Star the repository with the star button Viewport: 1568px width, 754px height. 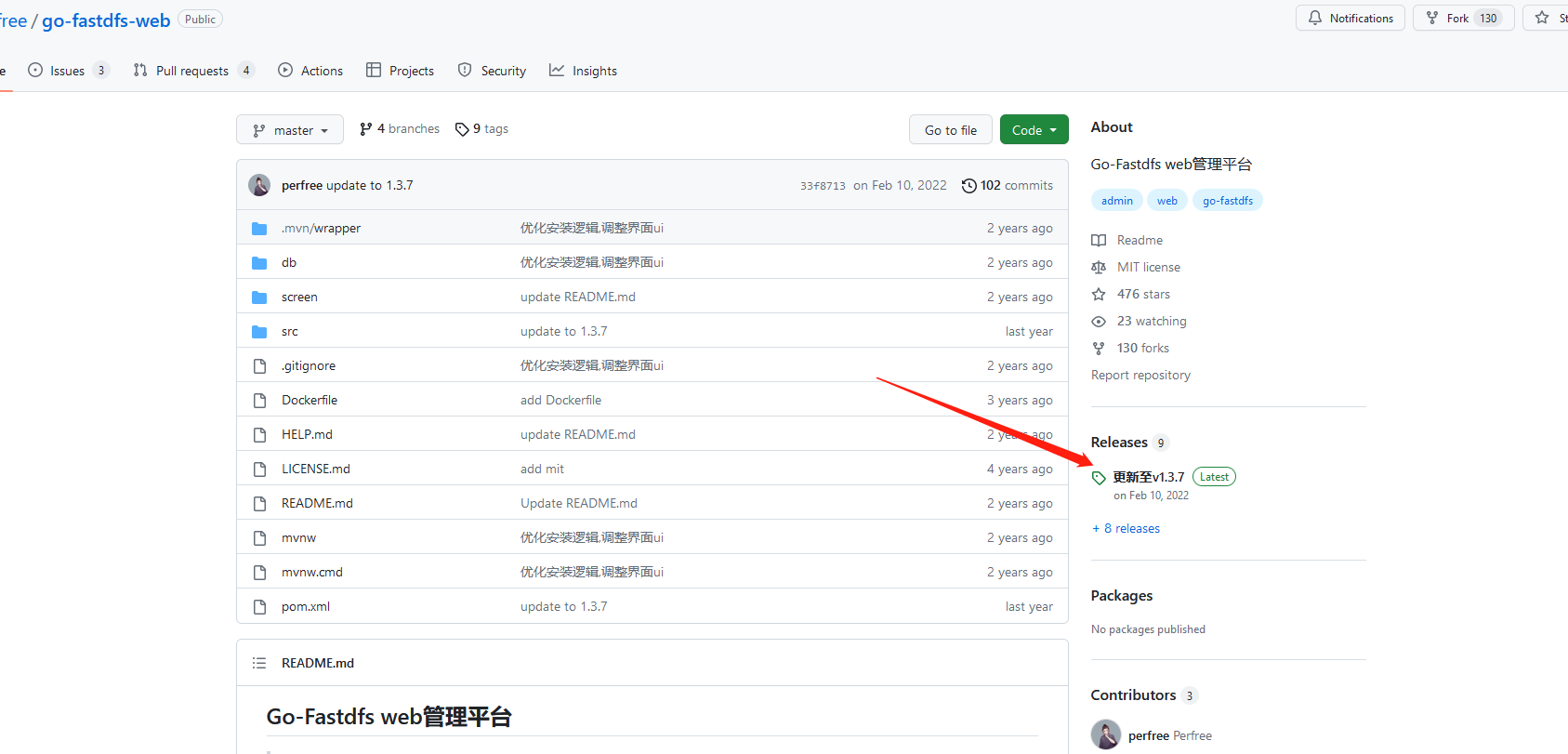(x=1545, y=18)
